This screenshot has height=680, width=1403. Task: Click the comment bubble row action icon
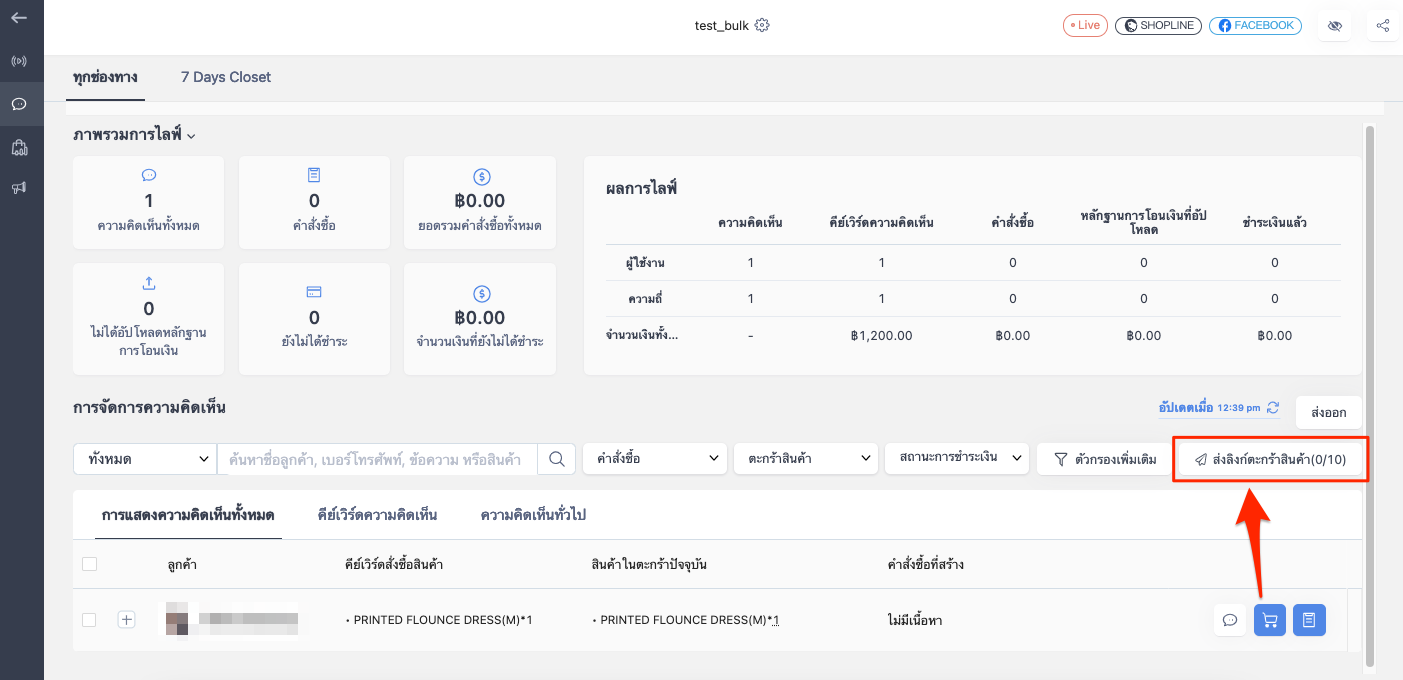(1230, 620)
